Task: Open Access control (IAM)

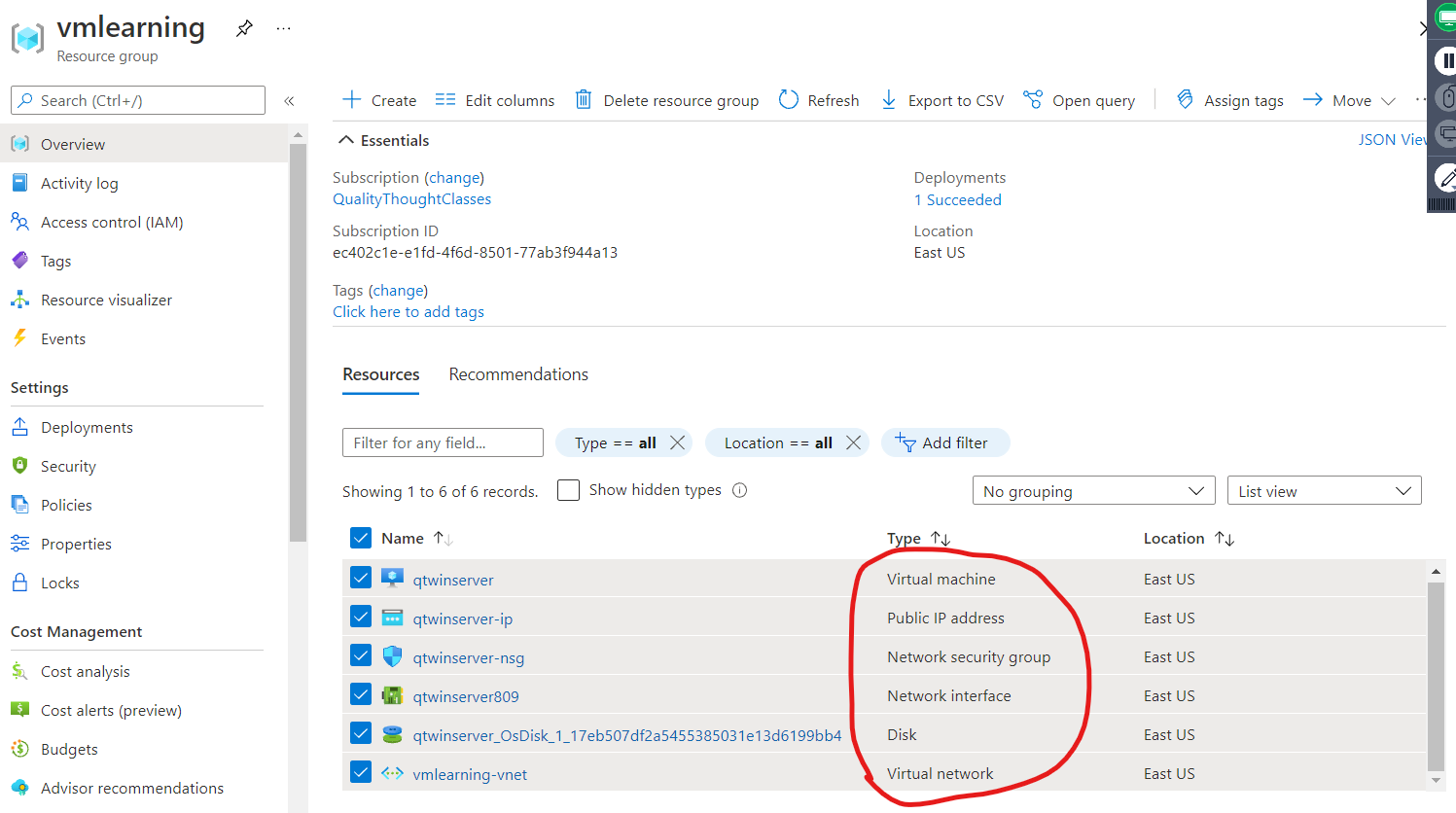Action: (112, 222)
